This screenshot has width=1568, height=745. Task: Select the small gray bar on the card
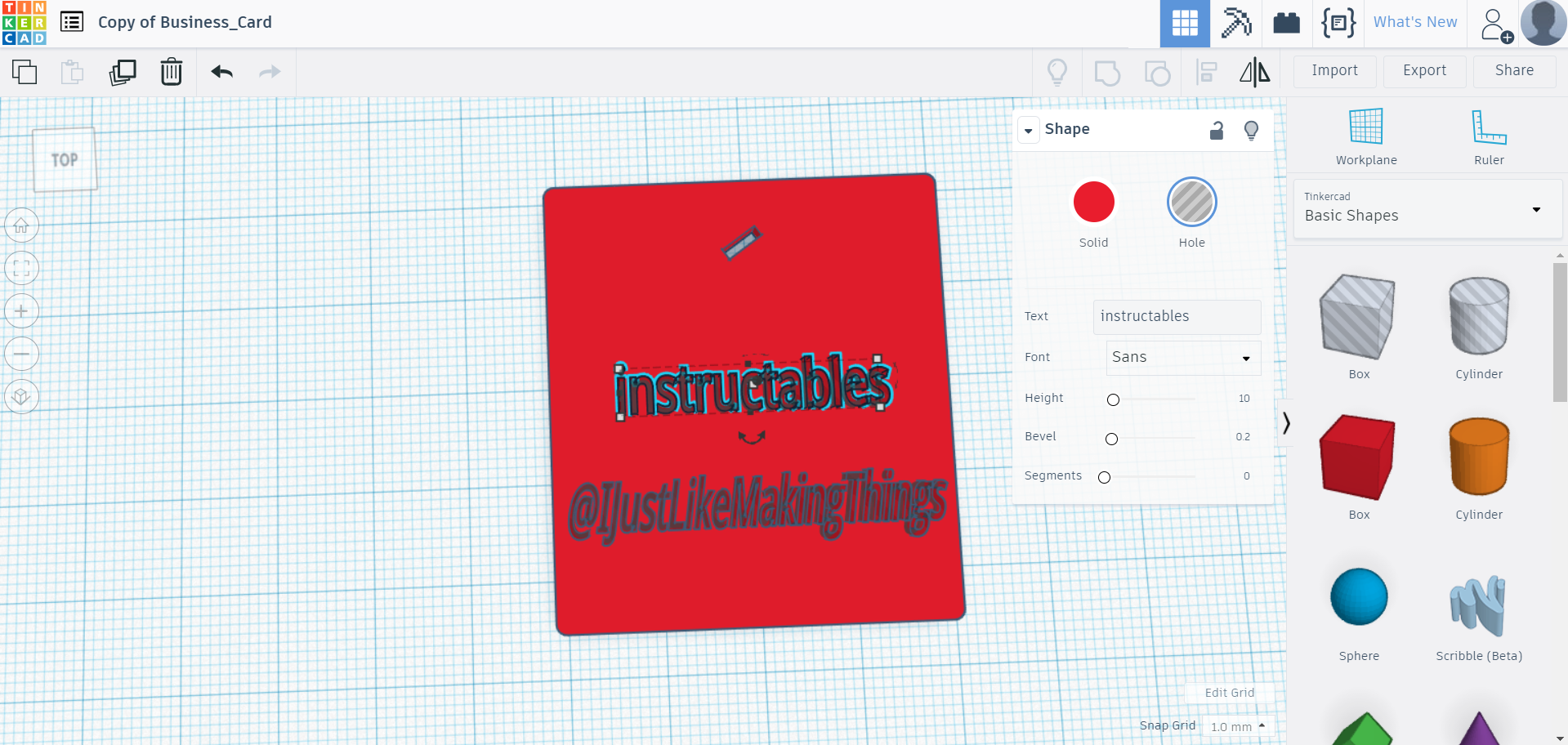pyautogui.click(x=743, y=243)
